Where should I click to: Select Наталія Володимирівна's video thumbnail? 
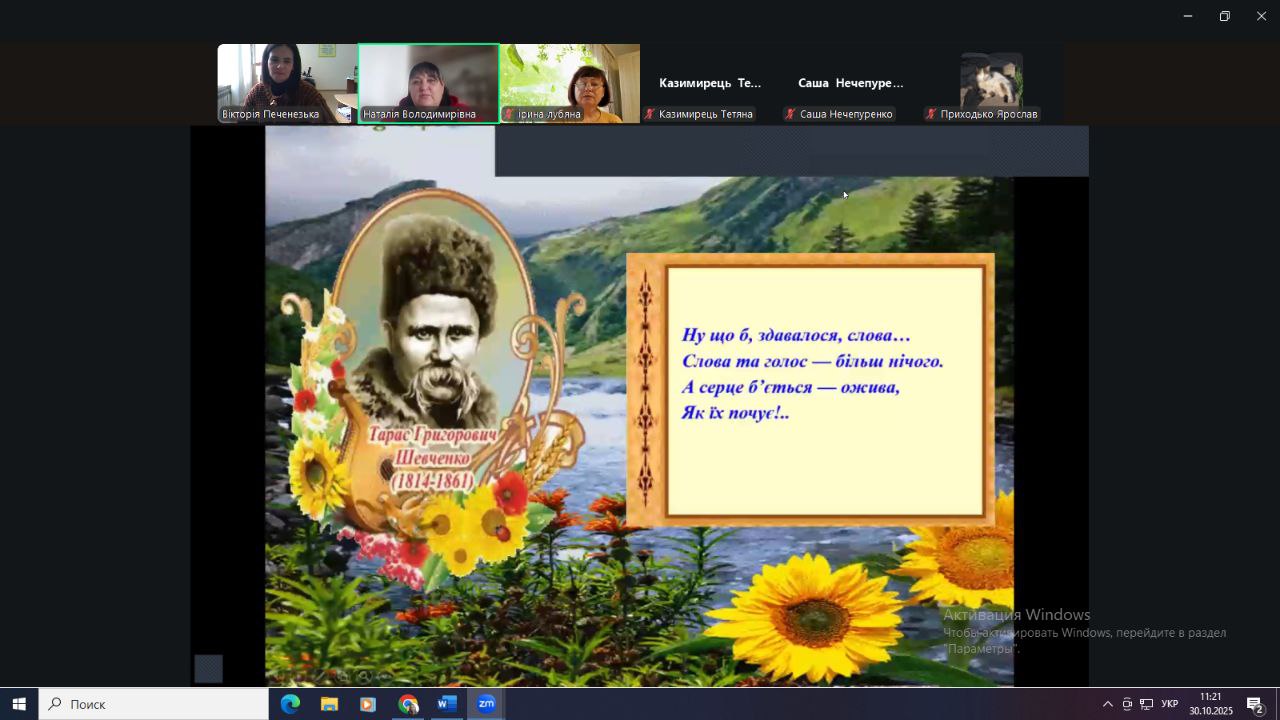click(429, 83)
